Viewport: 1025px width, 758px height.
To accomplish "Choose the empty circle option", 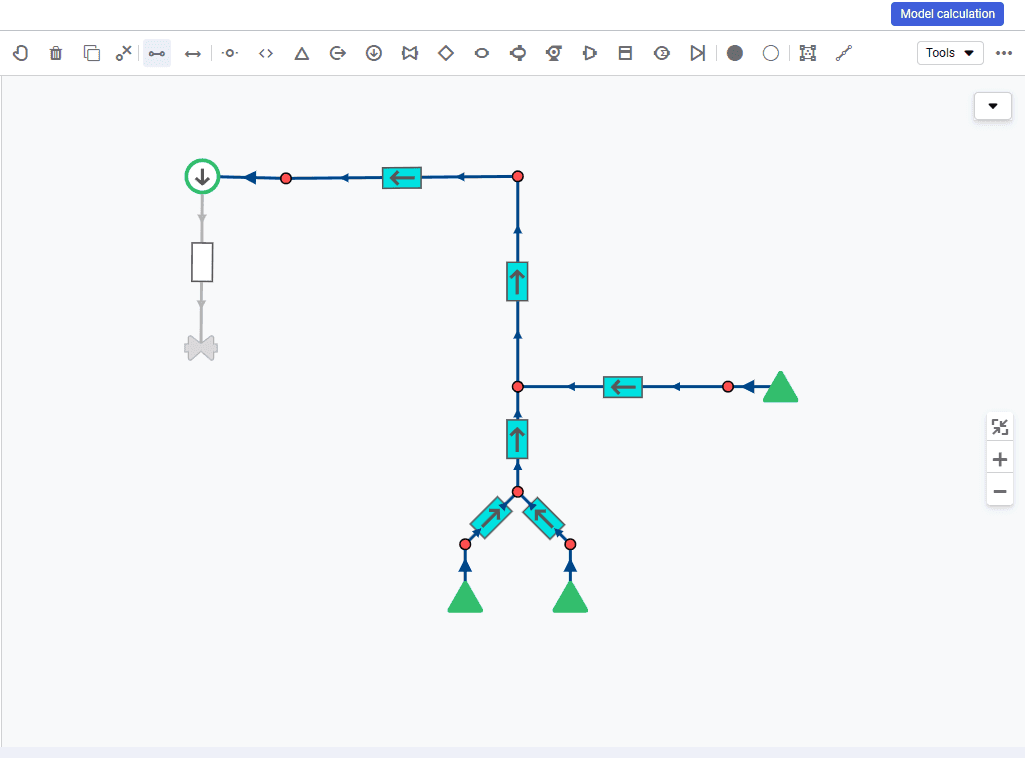I will (x=771, y=53).
